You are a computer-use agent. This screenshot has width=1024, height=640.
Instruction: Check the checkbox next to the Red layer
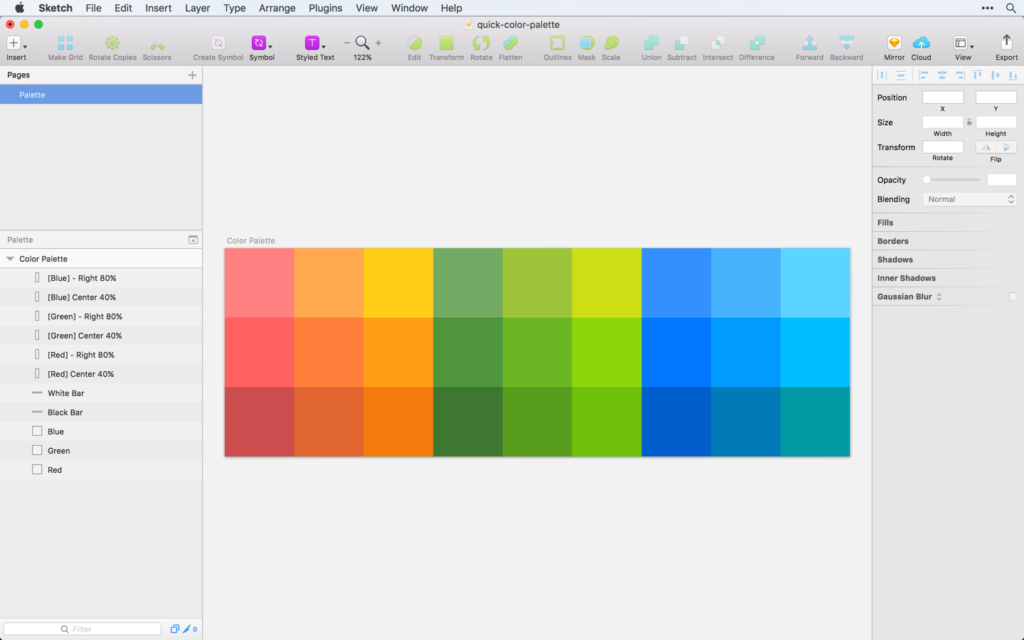(35, 469)
